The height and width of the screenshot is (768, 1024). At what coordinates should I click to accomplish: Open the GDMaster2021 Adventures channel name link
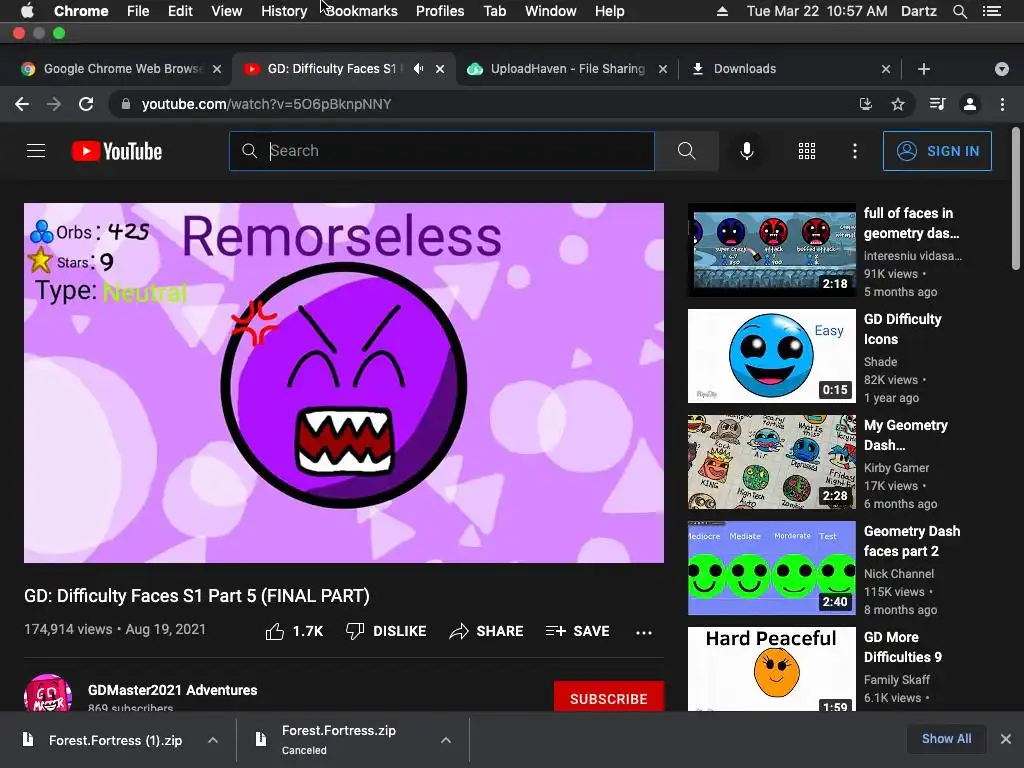click(172, 690)
